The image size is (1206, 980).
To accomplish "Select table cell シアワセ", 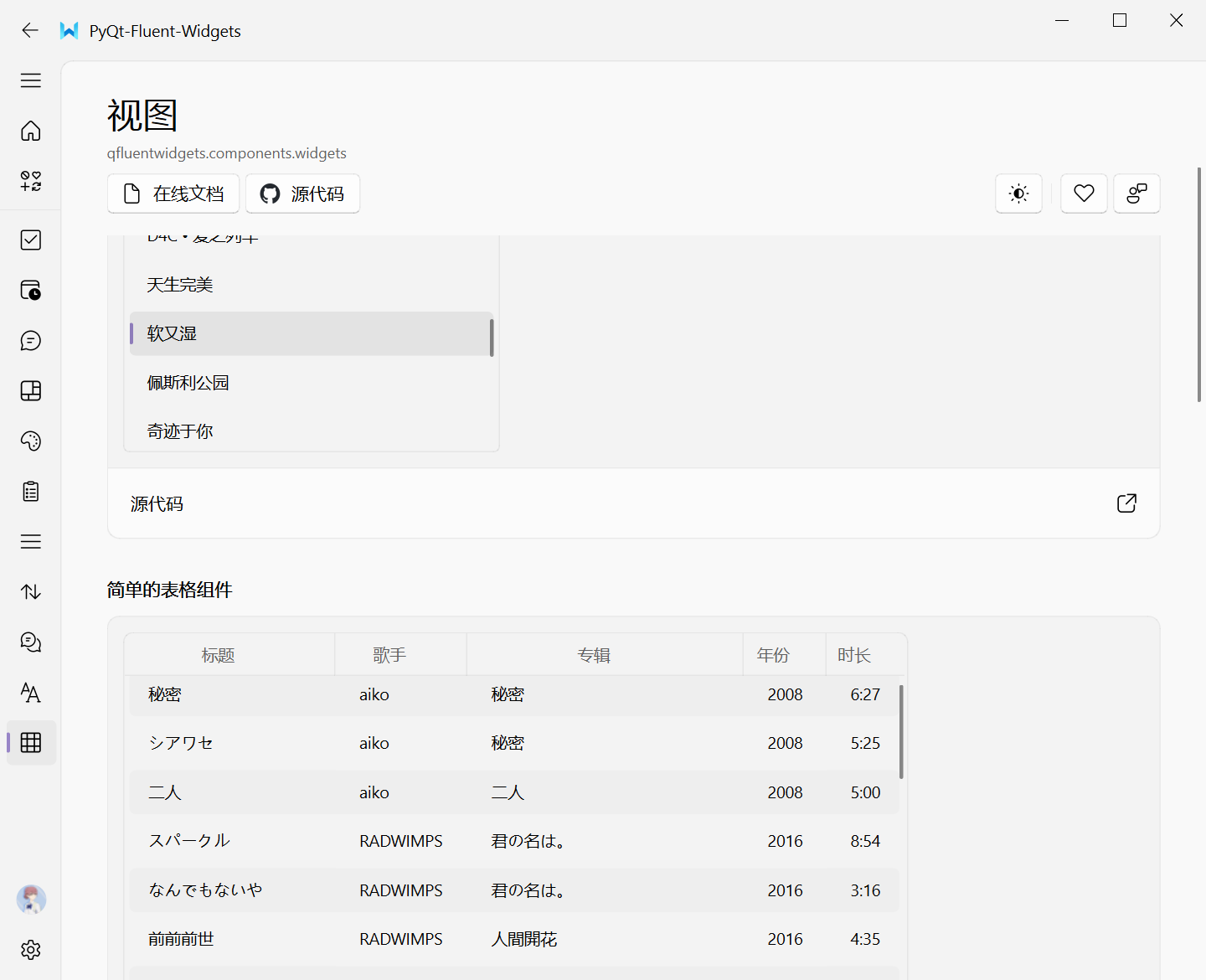I will (181, 743).
